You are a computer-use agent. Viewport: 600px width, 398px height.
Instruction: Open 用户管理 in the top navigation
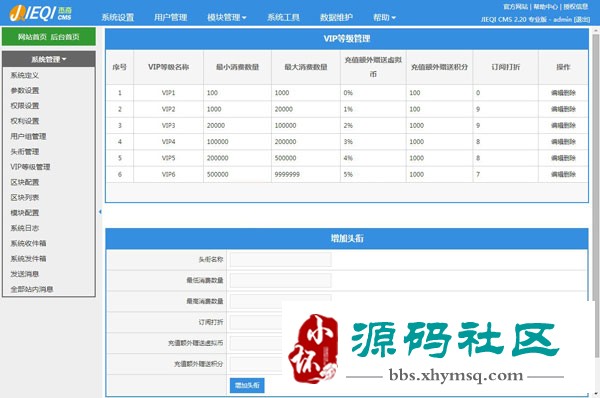point(170,18)
